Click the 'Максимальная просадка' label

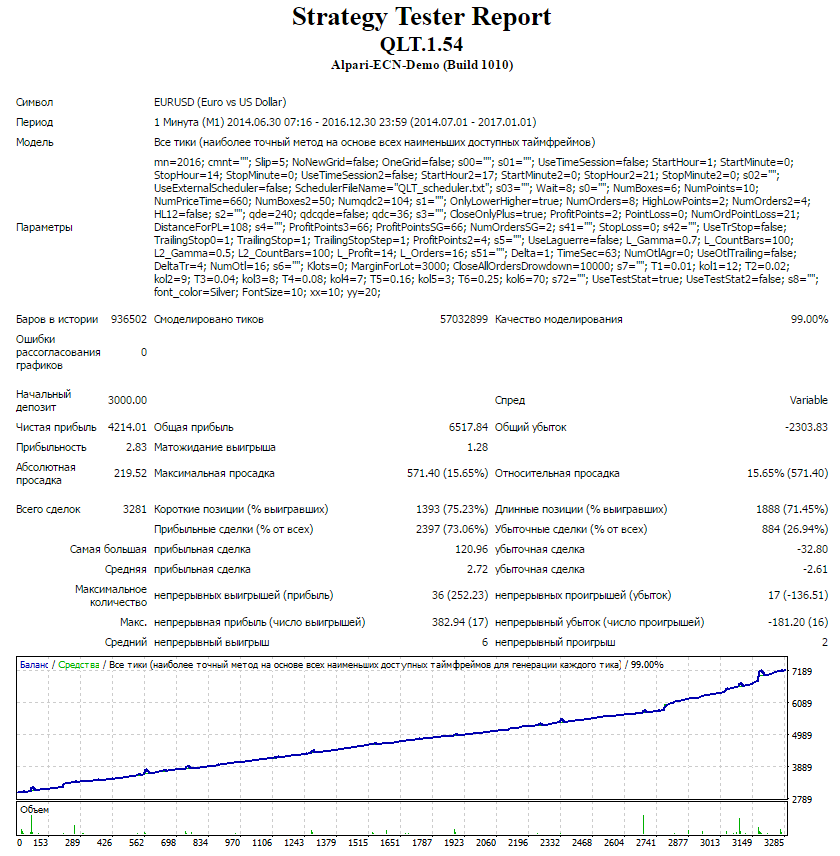click(214, 473)
